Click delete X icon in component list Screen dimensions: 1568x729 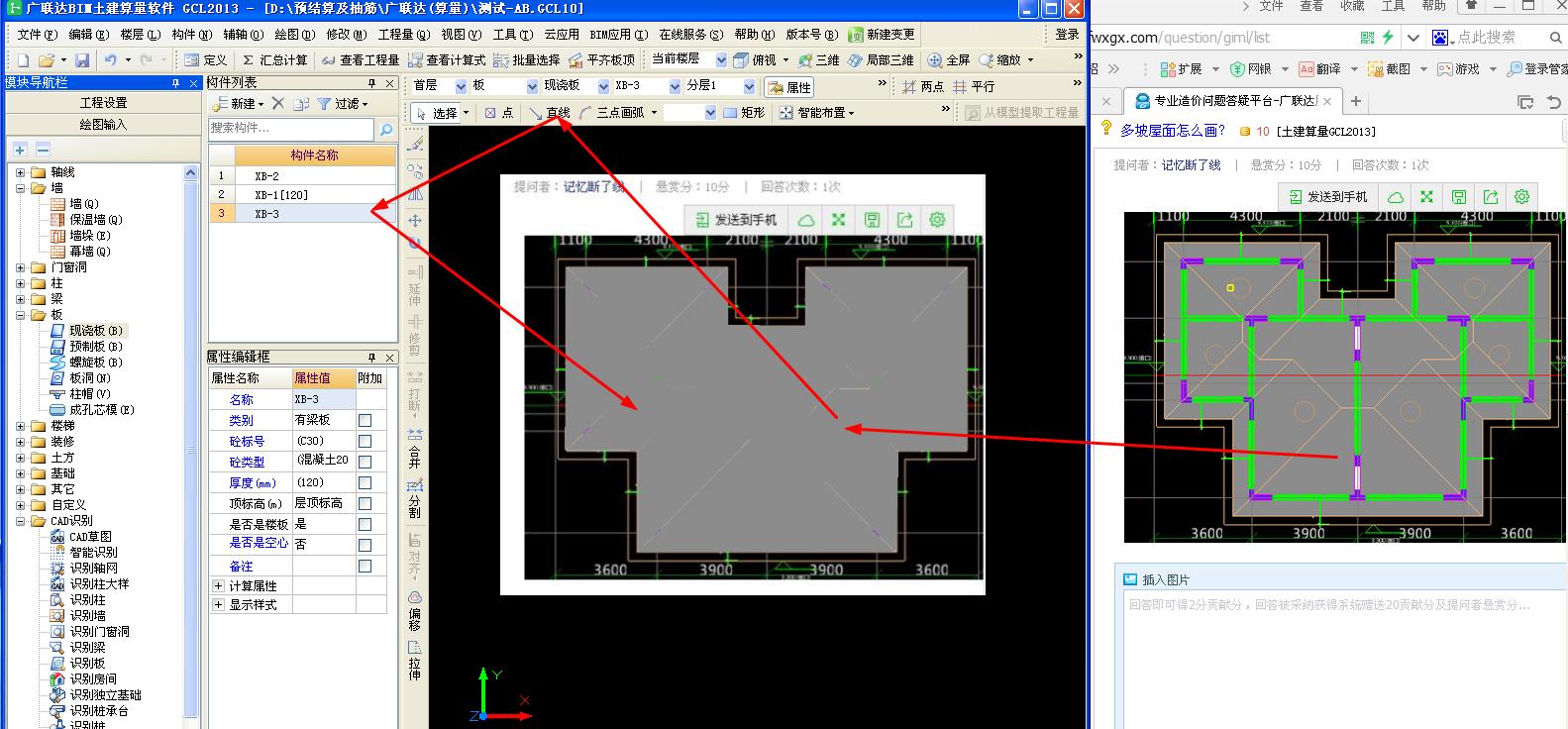[278, 103]
